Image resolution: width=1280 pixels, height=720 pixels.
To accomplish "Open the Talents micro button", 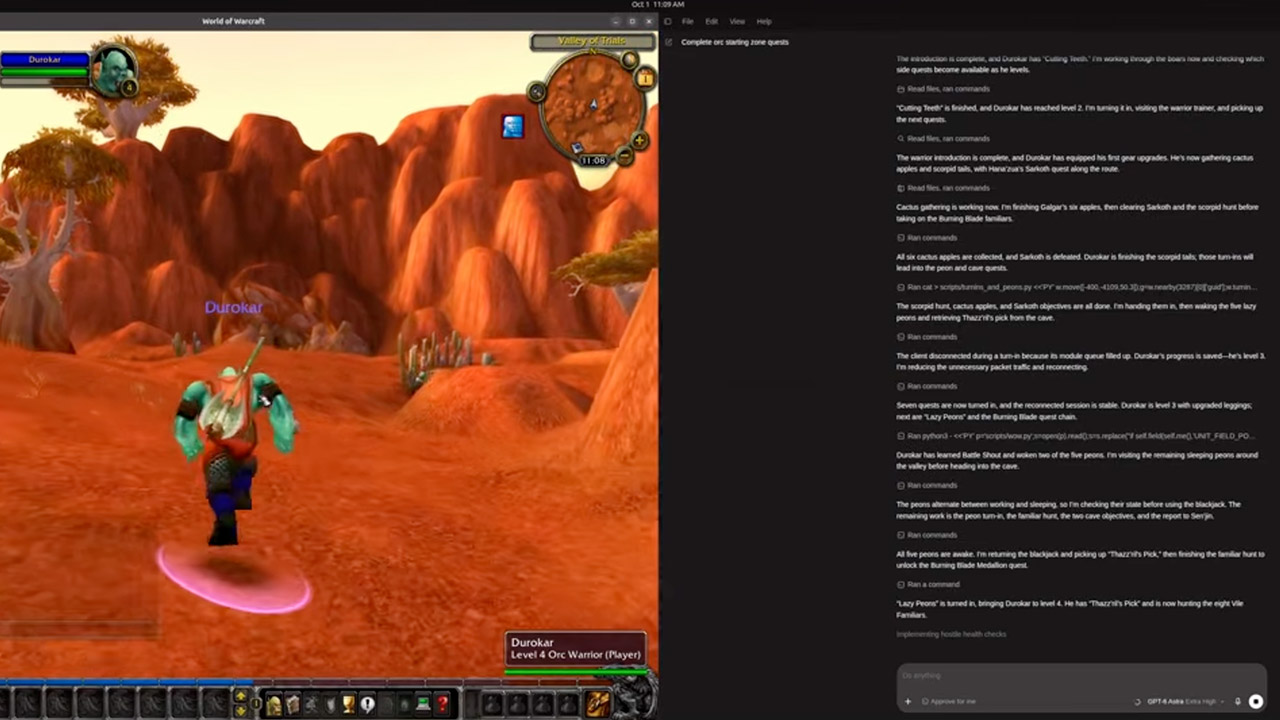I will pyautogui.click(x=311, y=705).
